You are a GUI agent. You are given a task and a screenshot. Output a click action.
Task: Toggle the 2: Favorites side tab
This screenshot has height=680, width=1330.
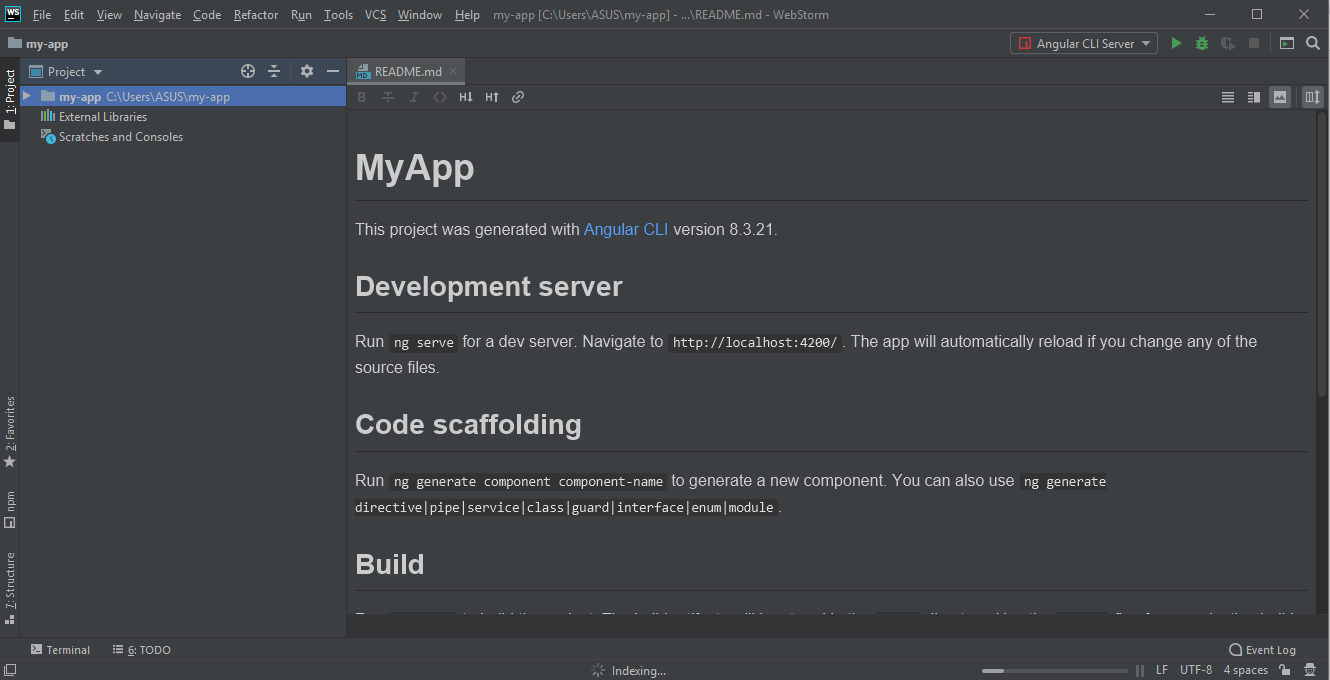10,432
